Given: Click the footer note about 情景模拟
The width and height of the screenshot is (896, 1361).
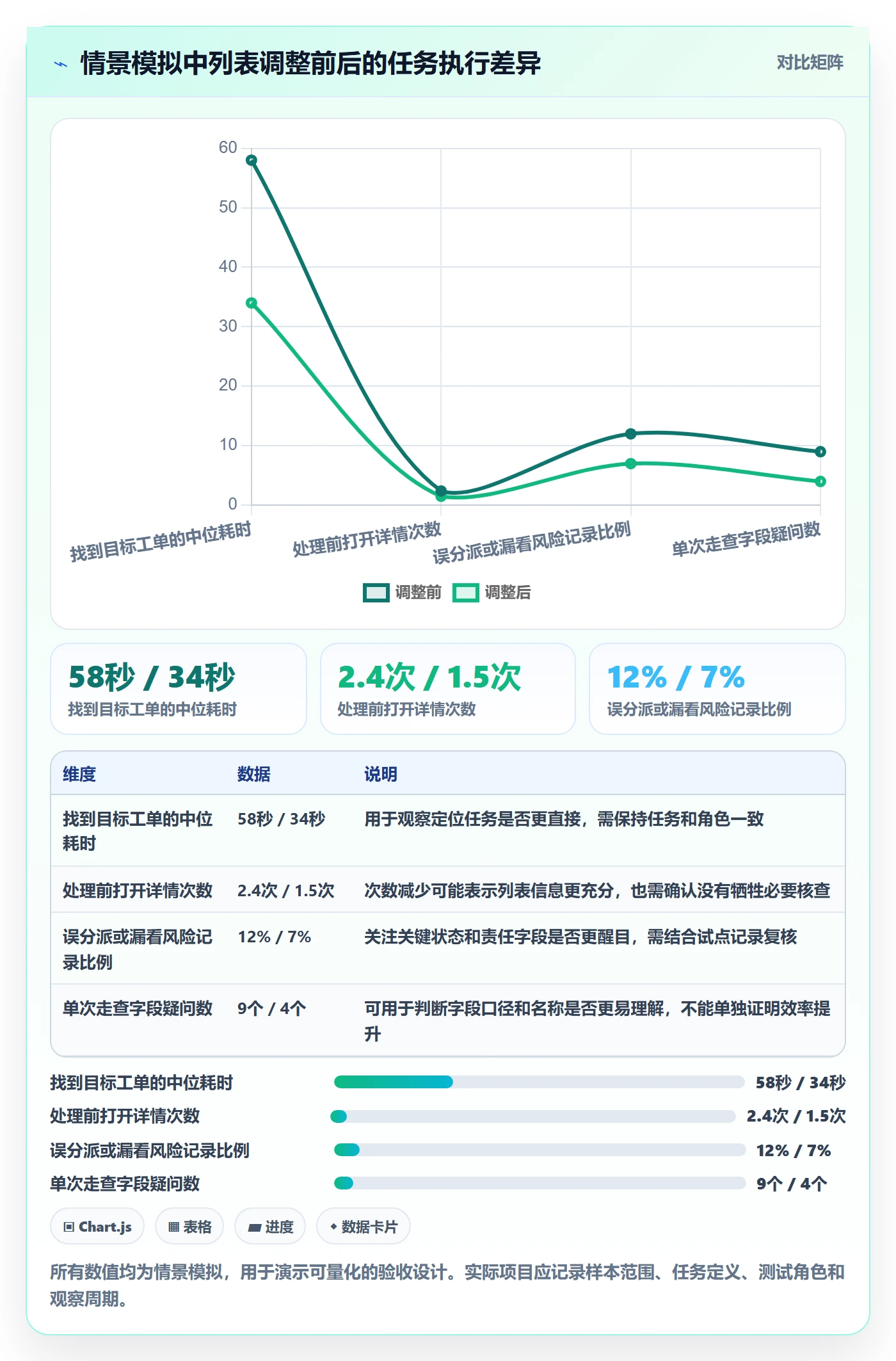Looking at the screenshot, I should (447, 1285).
